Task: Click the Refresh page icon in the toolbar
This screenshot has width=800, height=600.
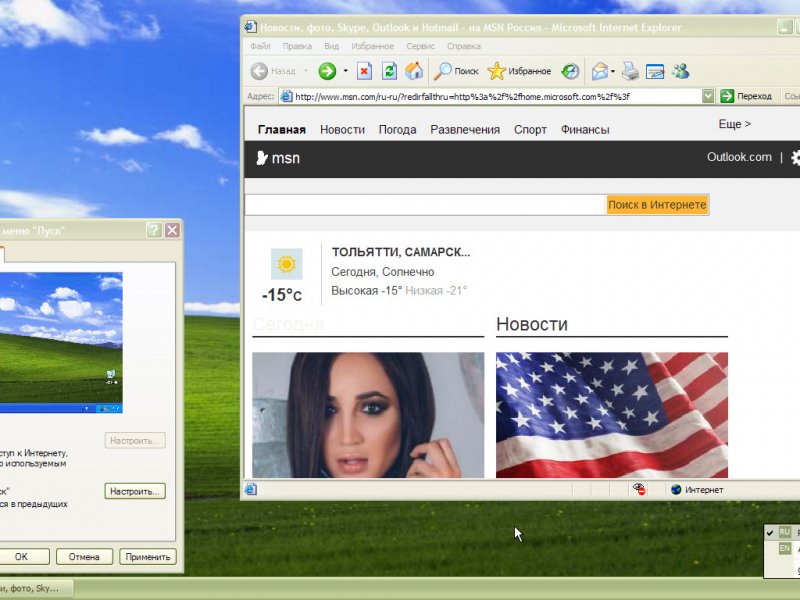Action: (389, 71)
